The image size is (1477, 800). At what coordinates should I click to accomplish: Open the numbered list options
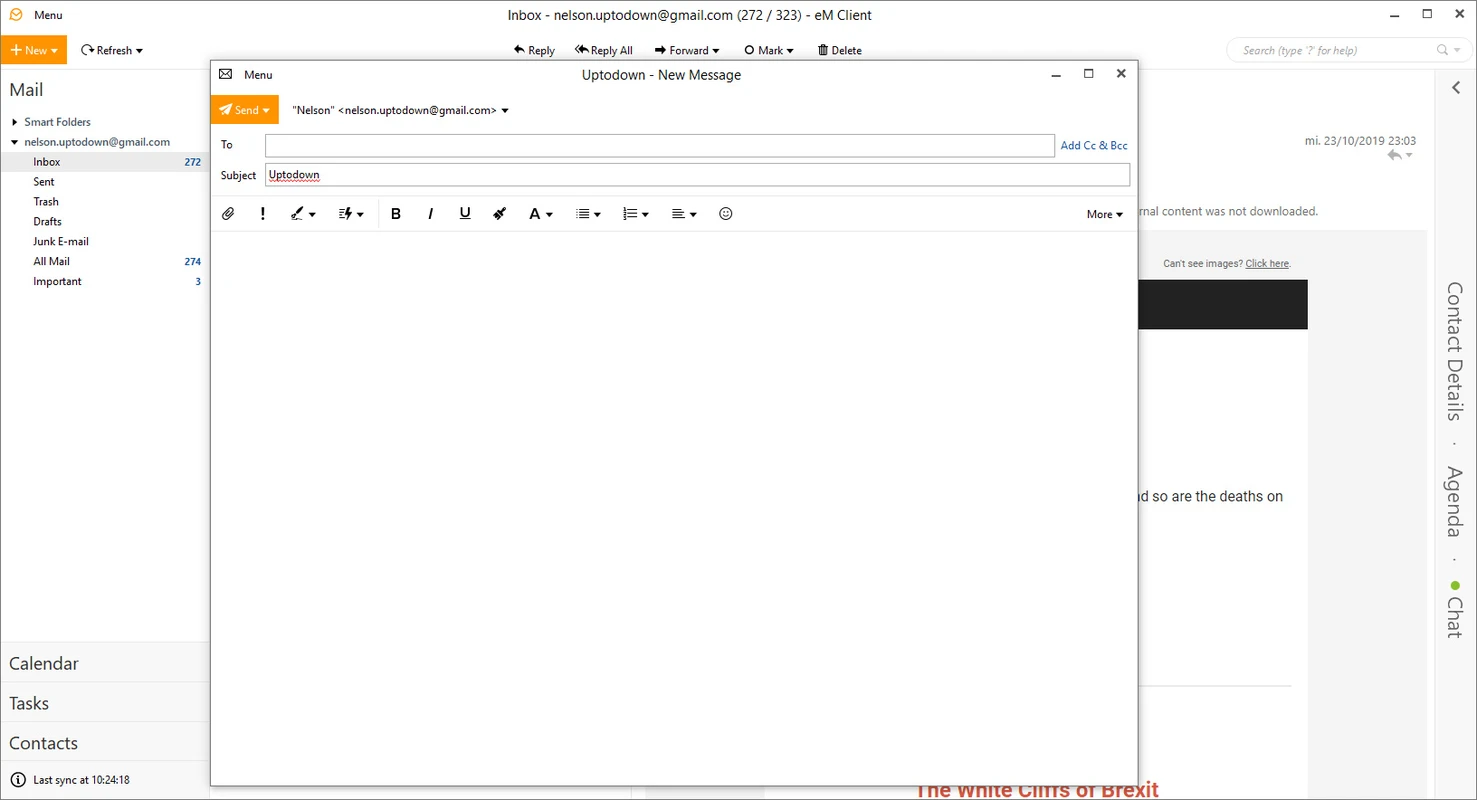click(635, 214)
